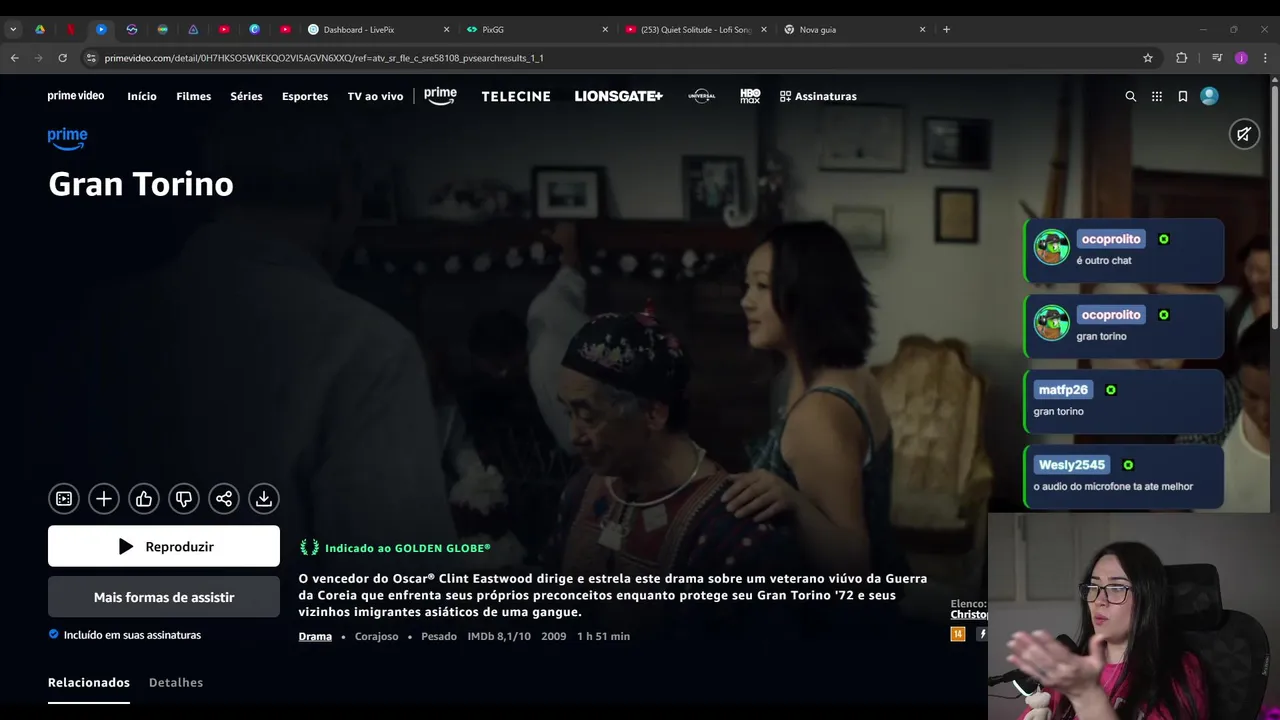1280x720 pixels.
Task: Open the Esportes section
Action: (x=305, y=96)
